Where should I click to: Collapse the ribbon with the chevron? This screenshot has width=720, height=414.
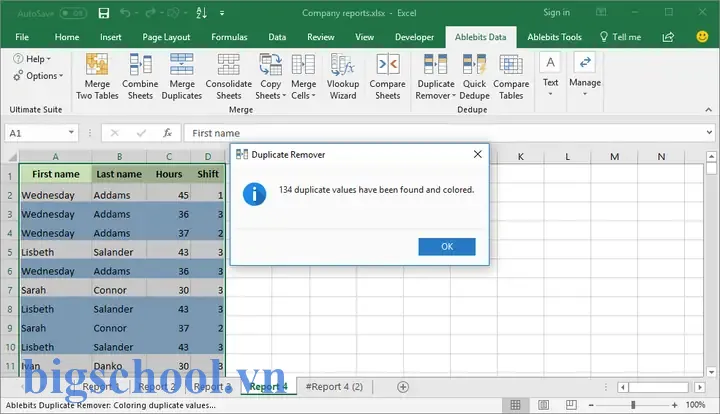pos(709,110)
